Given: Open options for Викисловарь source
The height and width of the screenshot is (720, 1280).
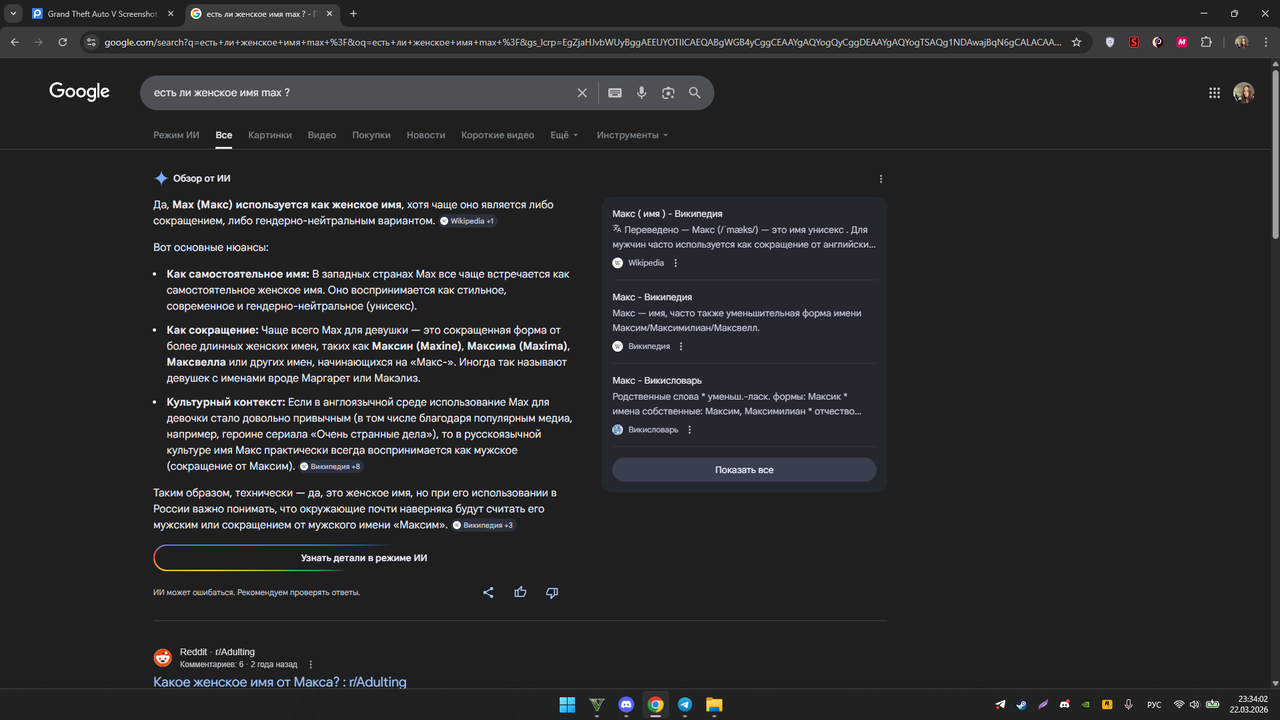Looking at the screenshot, I should point(690,430).
